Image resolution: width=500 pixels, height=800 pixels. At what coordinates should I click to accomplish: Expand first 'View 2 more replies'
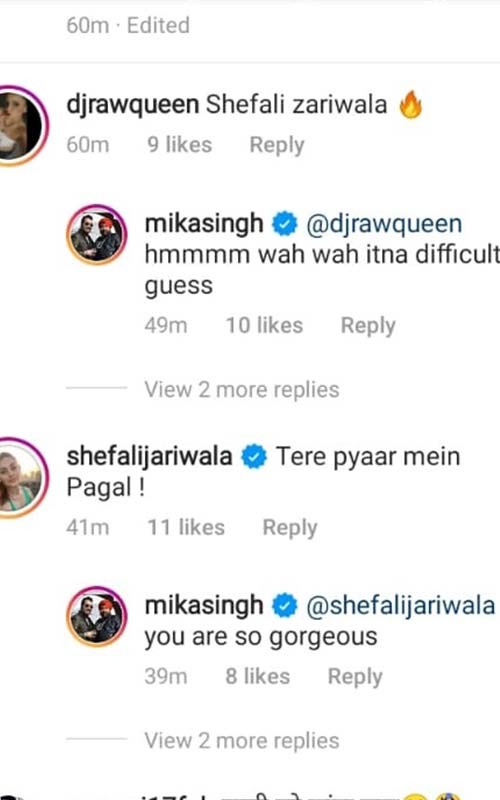coord(242,389)
